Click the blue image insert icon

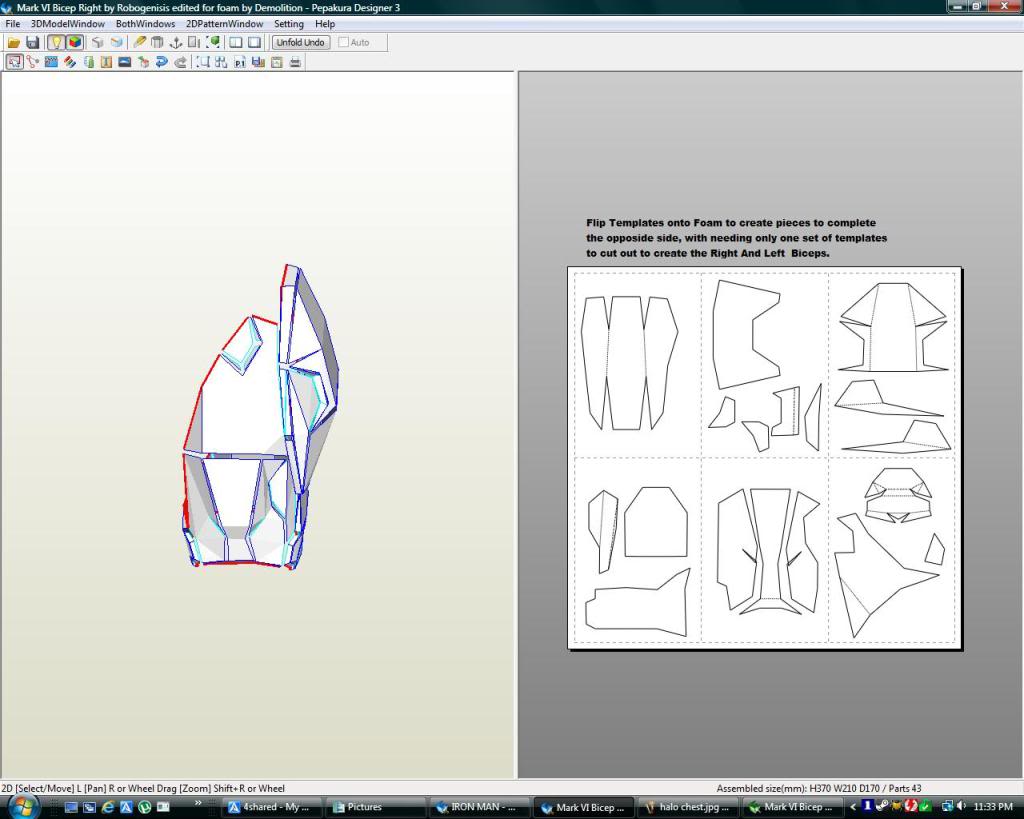pos(125,62)
